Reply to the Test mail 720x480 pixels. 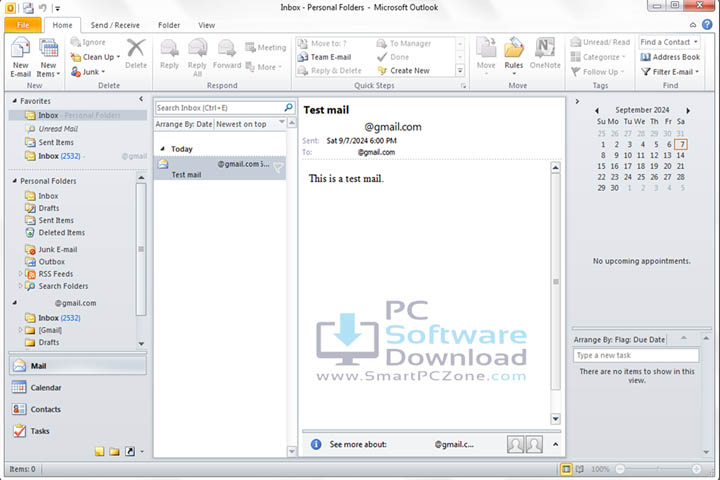(x=169, y=54)
